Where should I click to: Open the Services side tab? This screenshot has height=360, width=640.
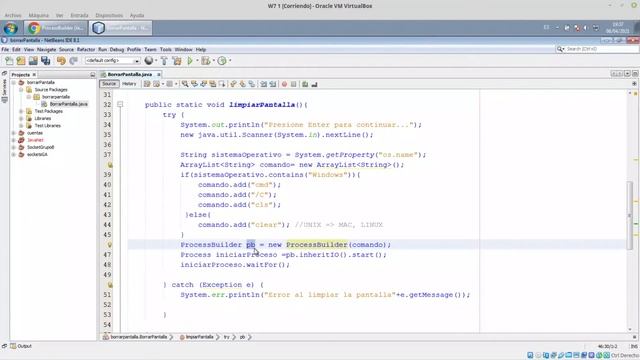coord(4,91)
